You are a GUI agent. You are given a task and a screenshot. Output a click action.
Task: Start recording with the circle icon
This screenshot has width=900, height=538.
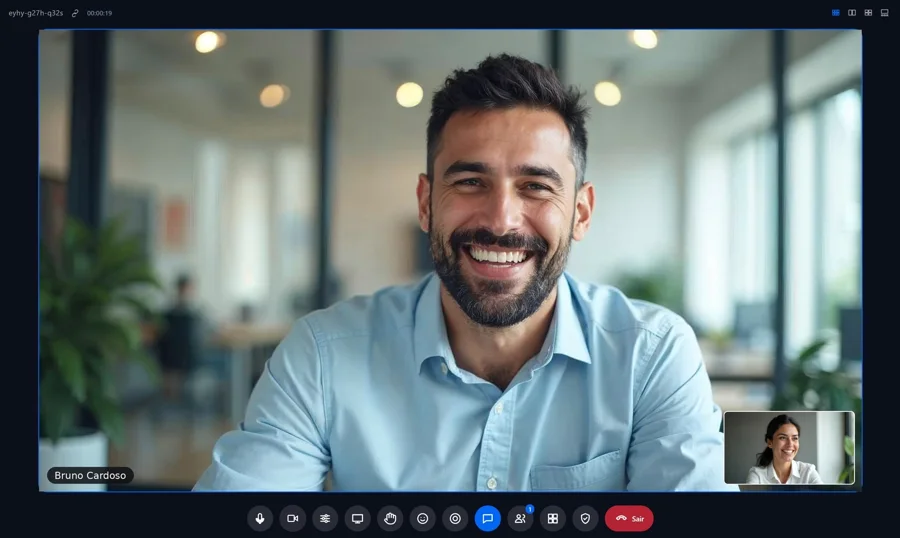pyautogui.click(x=455, y=518)
